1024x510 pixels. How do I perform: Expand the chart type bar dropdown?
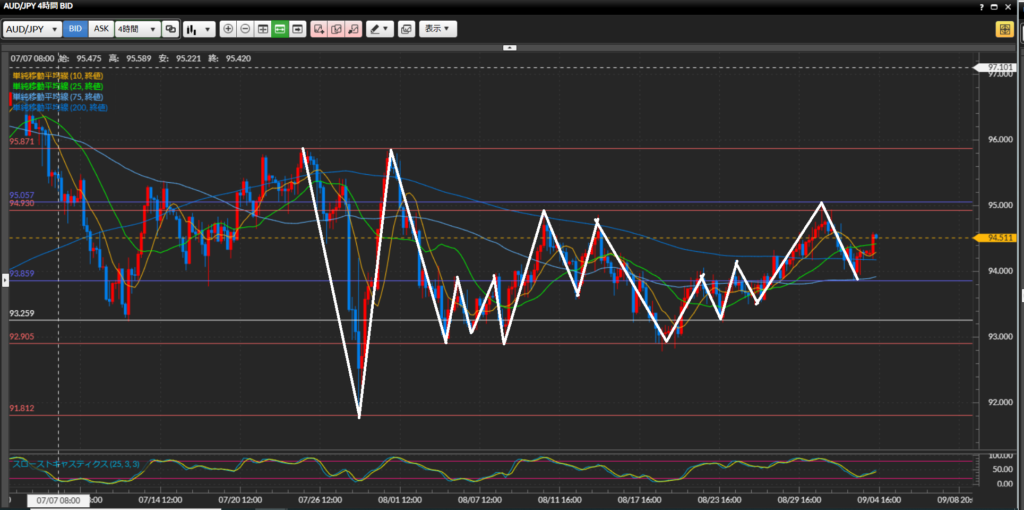196,29
